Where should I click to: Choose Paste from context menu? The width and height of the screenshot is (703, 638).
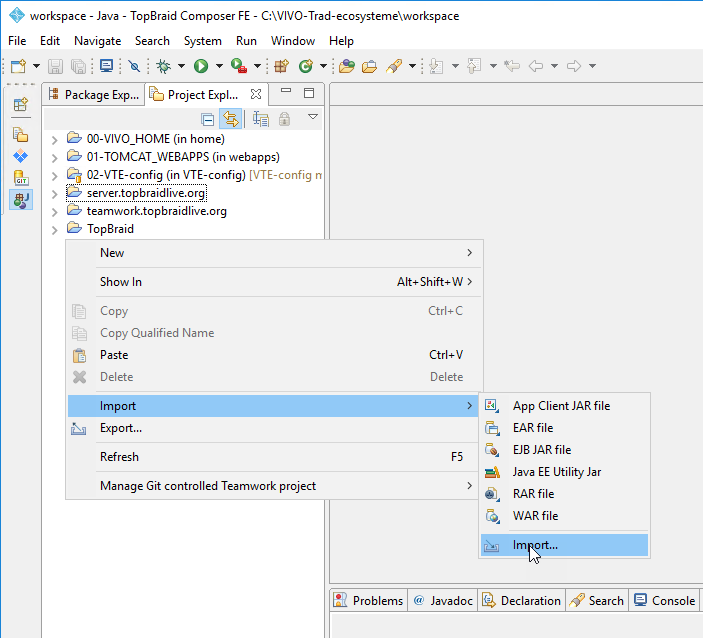[x=273, y=355]
